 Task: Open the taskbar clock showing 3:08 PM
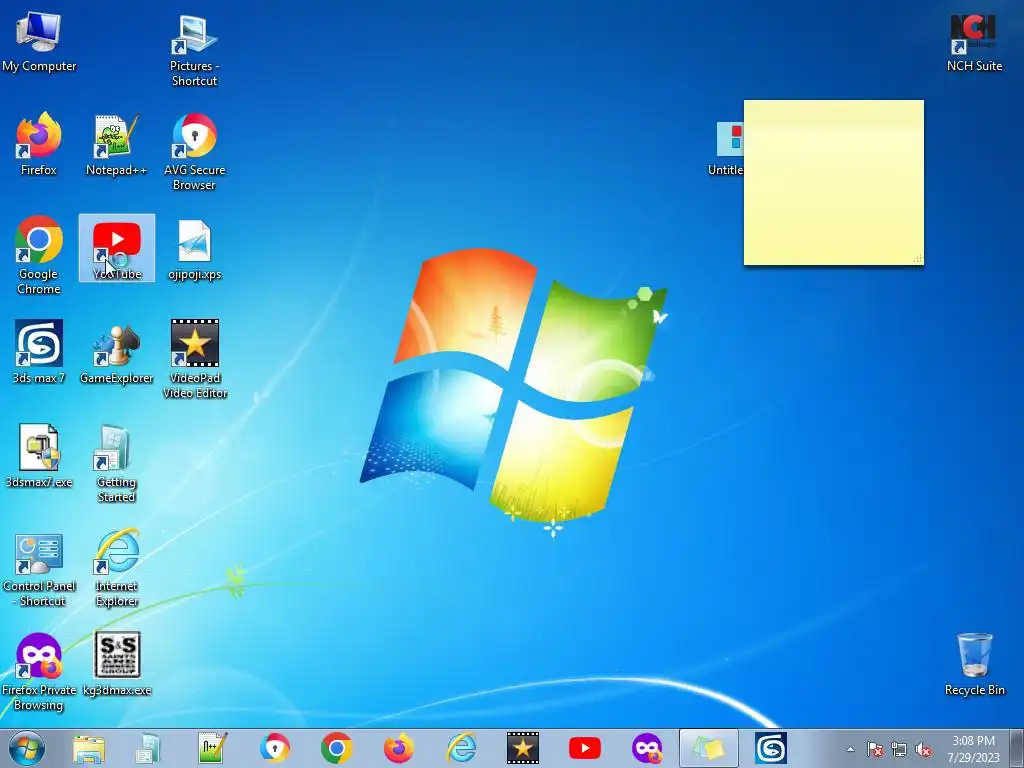point(973,748)
